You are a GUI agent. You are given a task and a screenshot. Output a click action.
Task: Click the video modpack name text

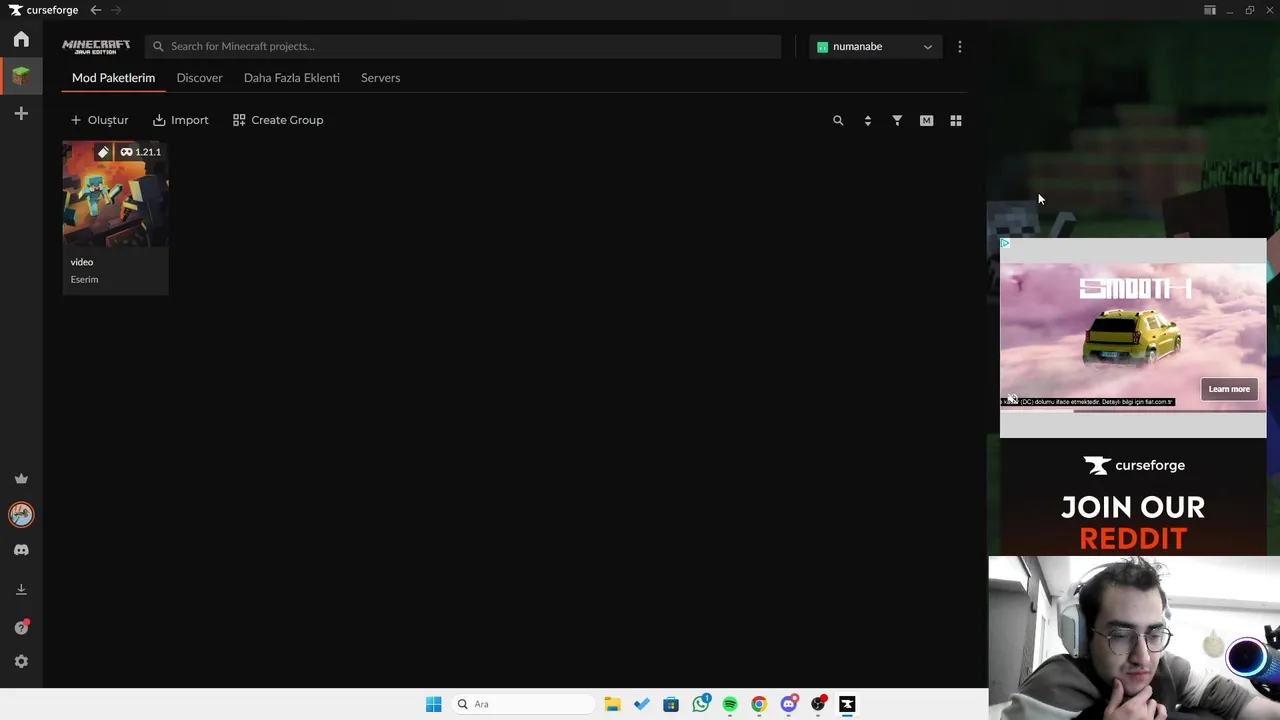pos(82,262)
